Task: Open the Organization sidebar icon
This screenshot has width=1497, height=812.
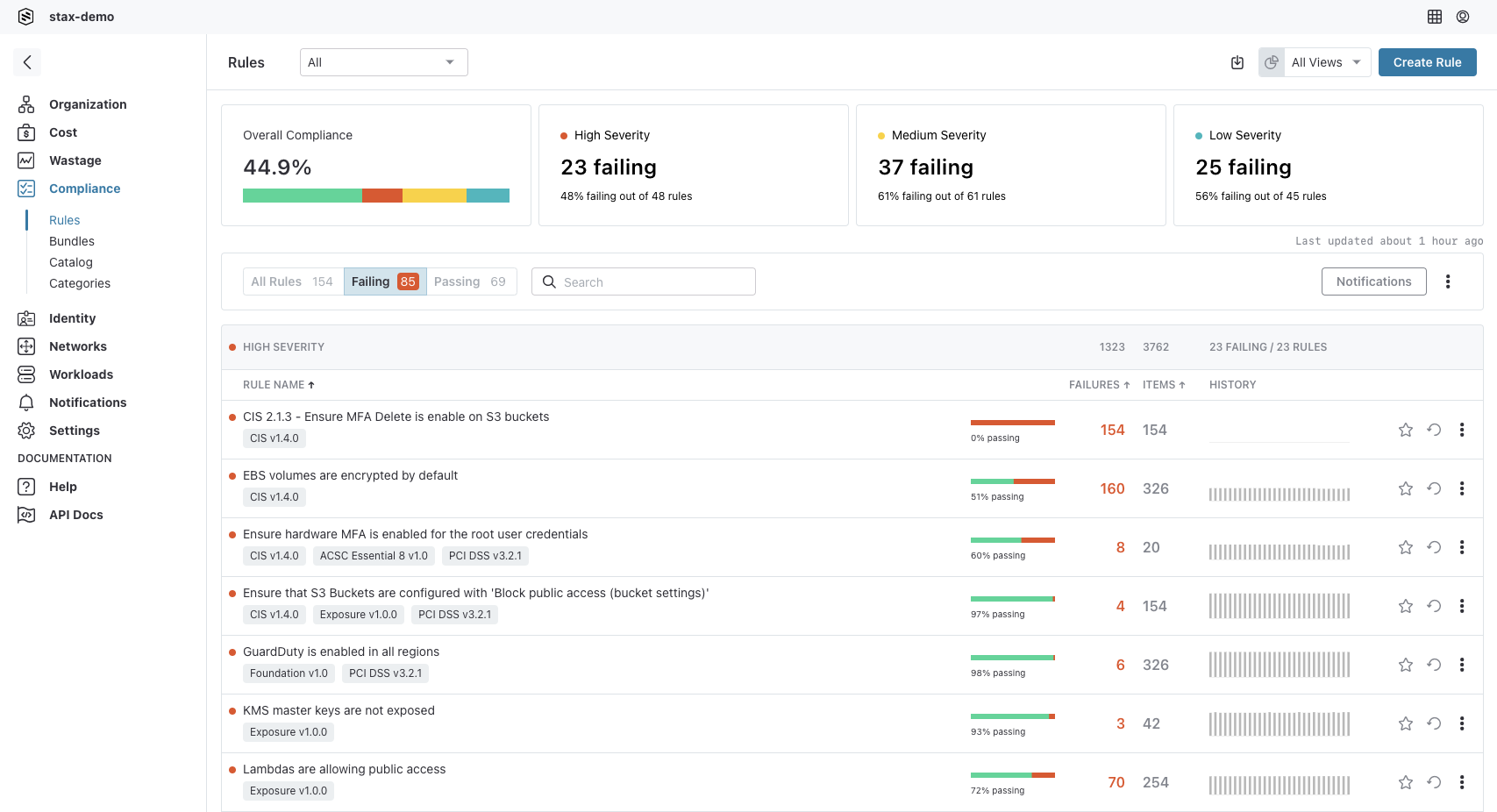Action: (x=26, y=104)
